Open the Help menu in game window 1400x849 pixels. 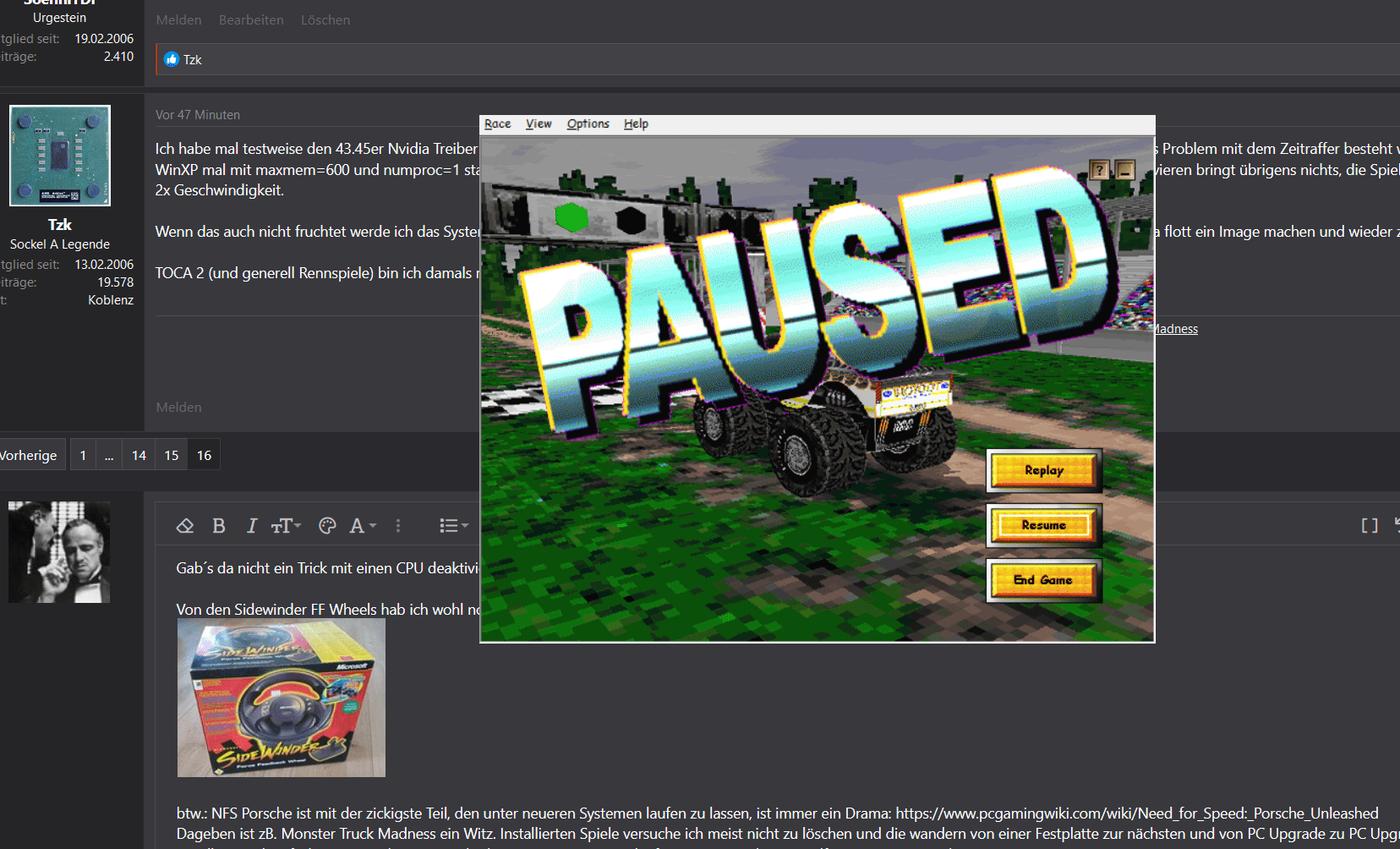(636, 124)
